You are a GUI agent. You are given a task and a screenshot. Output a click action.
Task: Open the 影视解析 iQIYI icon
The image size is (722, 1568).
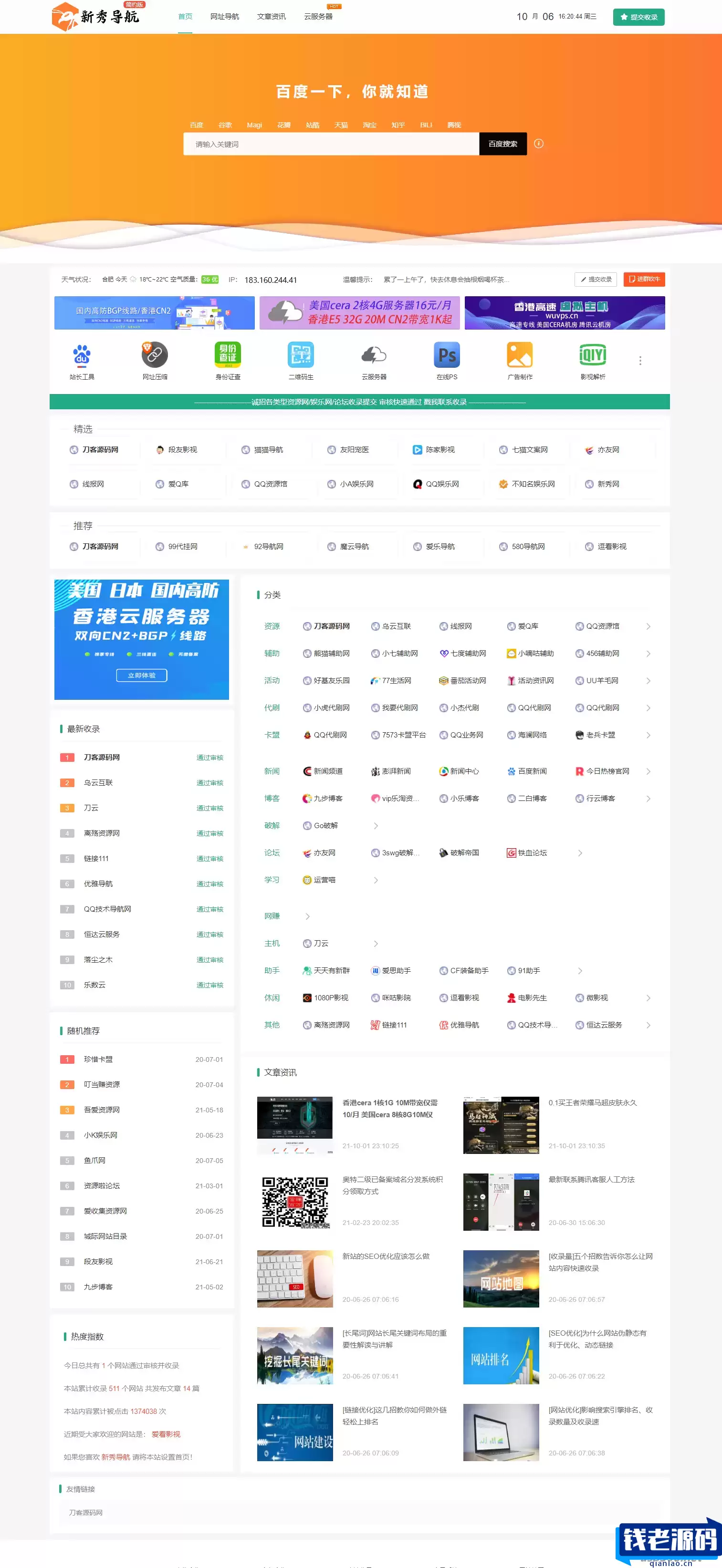(592, 355)
